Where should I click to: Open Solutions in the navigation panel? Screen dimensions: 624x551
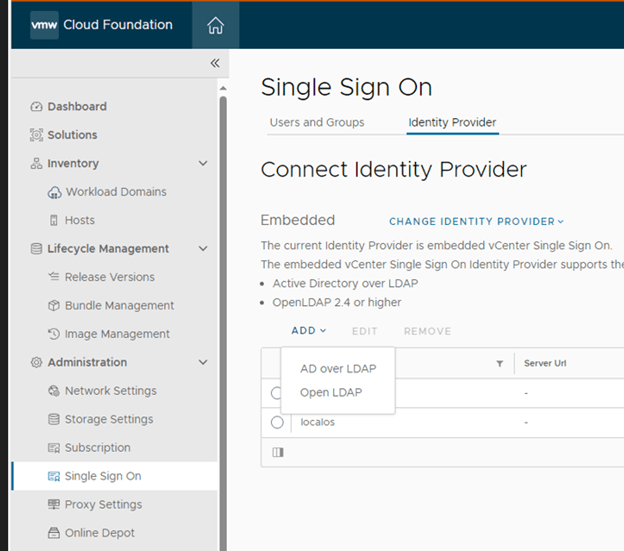coord(72,135)
